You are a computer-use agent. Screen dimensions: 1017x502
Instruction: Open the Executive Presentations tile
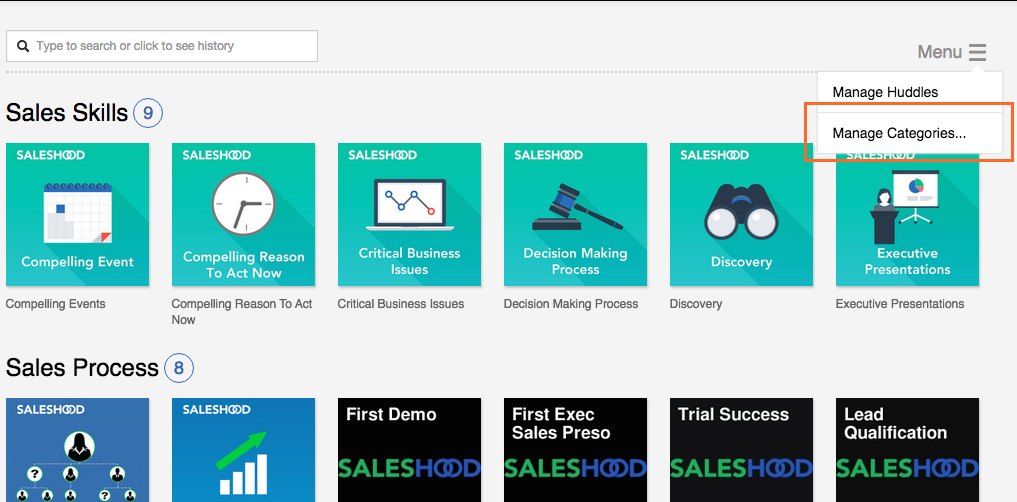(907, 215)
